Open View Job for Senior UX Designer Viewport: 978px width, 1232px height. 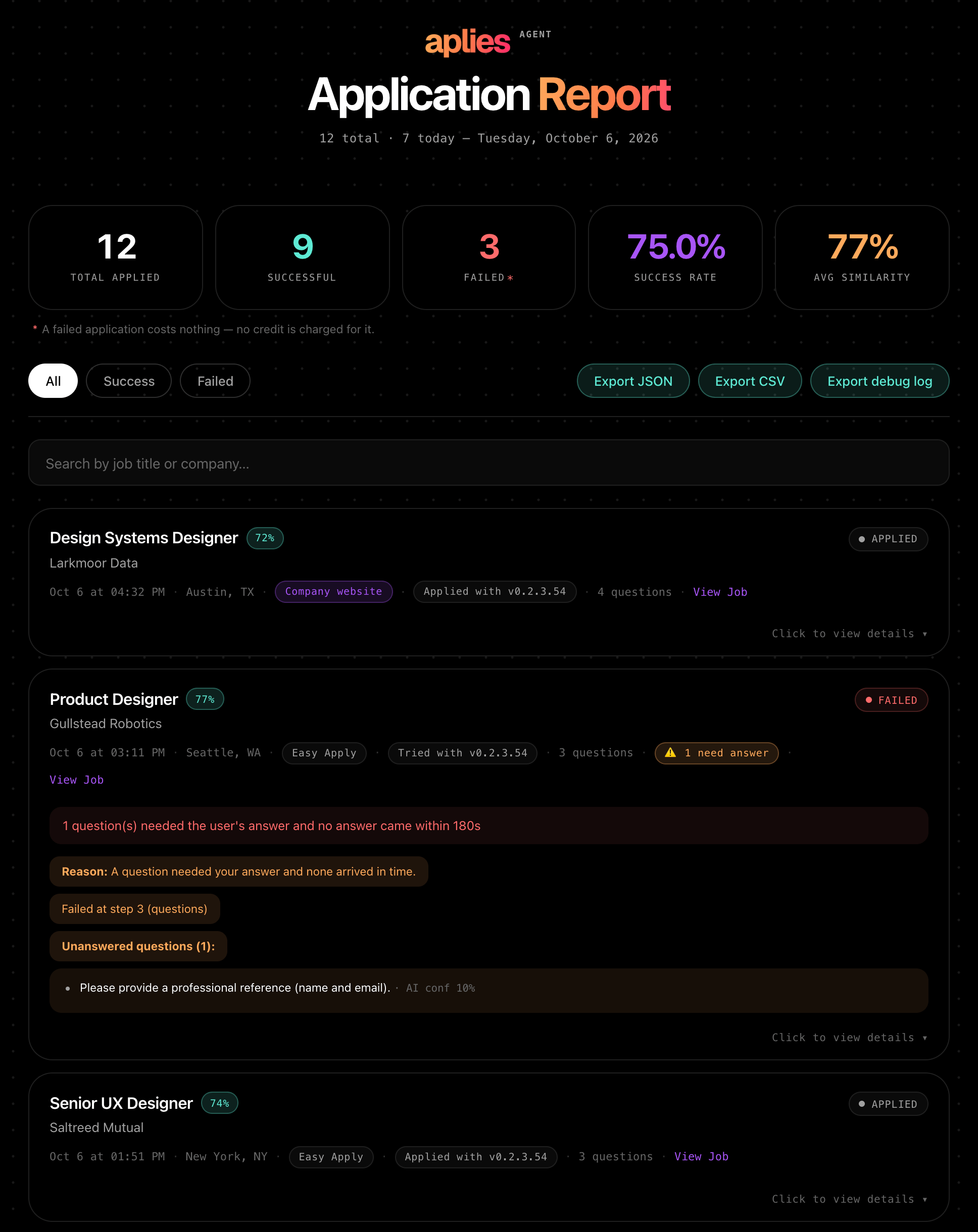701,1157
